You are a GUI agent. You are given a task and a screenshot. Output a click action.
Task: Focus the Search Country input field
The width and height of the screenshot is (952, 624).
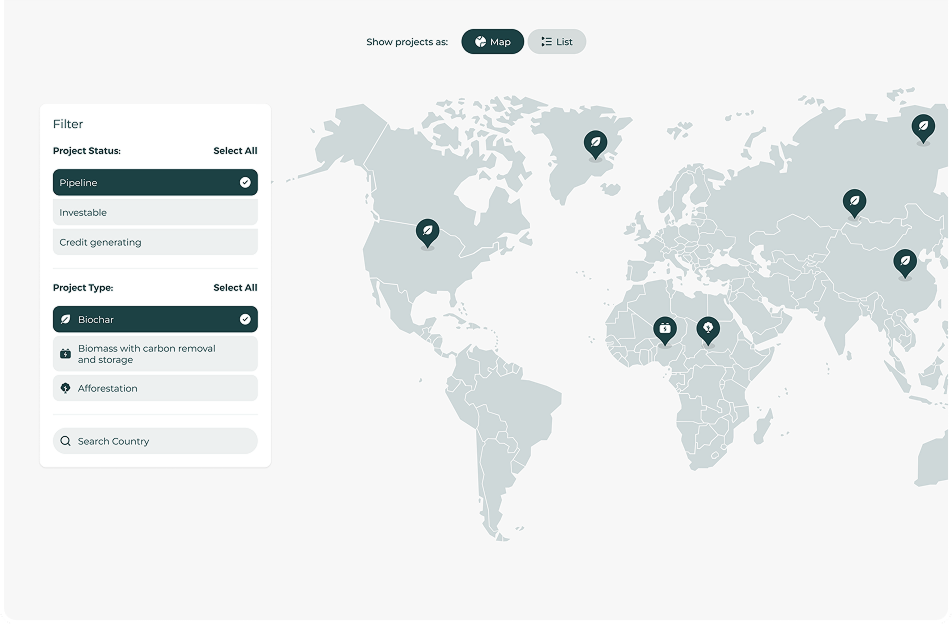click(160, 441)
